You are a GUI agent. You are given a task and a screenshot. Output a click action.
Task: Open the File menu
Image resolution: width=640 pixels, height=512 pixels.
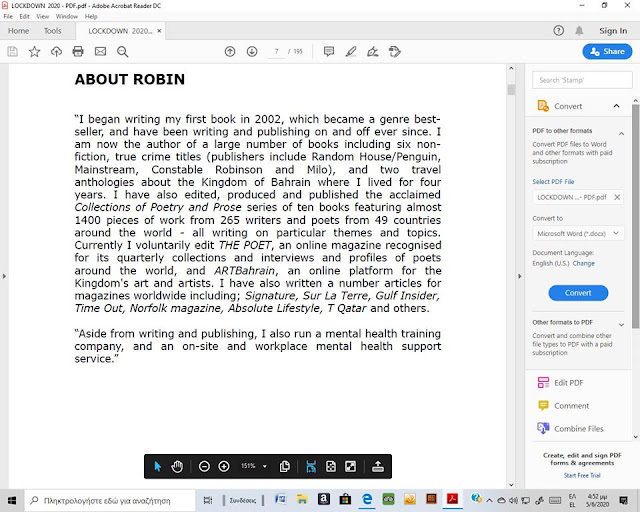[x=8, y=16]
